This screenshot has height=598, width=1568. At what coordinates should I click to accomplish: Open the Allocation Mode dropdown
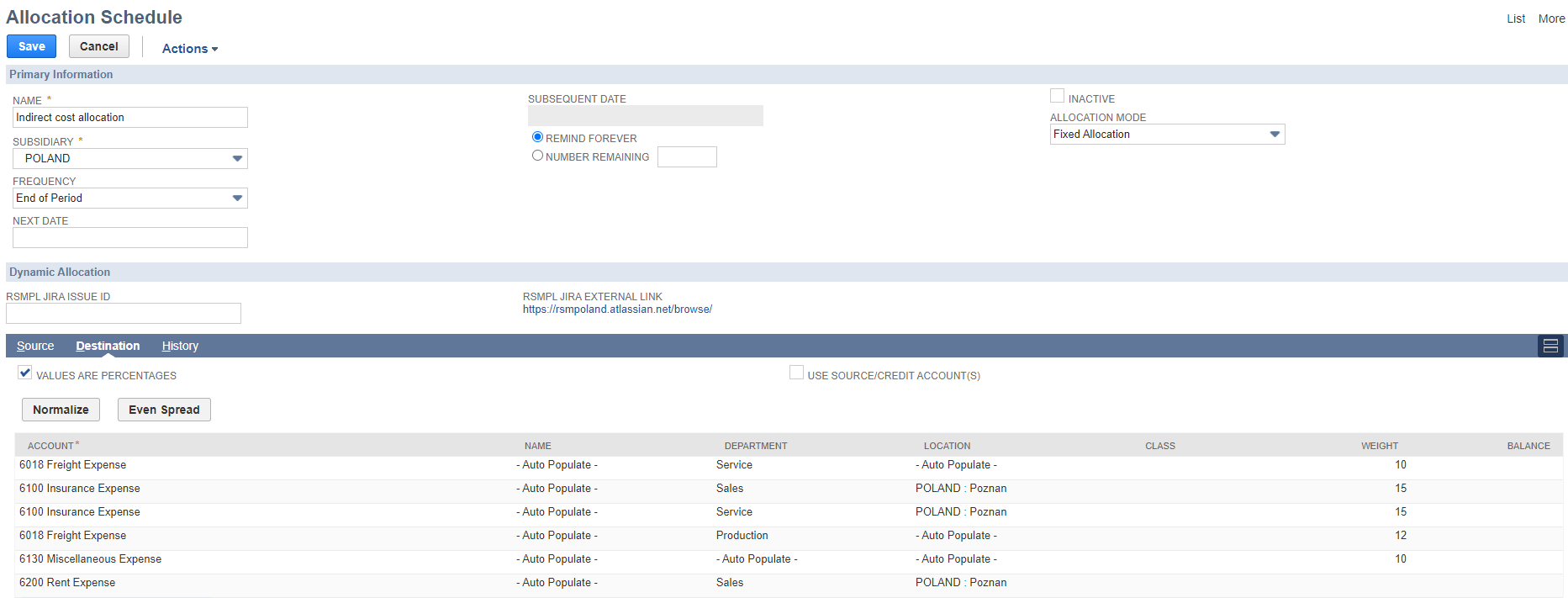pyautogui.click(x=1274, y=135)
